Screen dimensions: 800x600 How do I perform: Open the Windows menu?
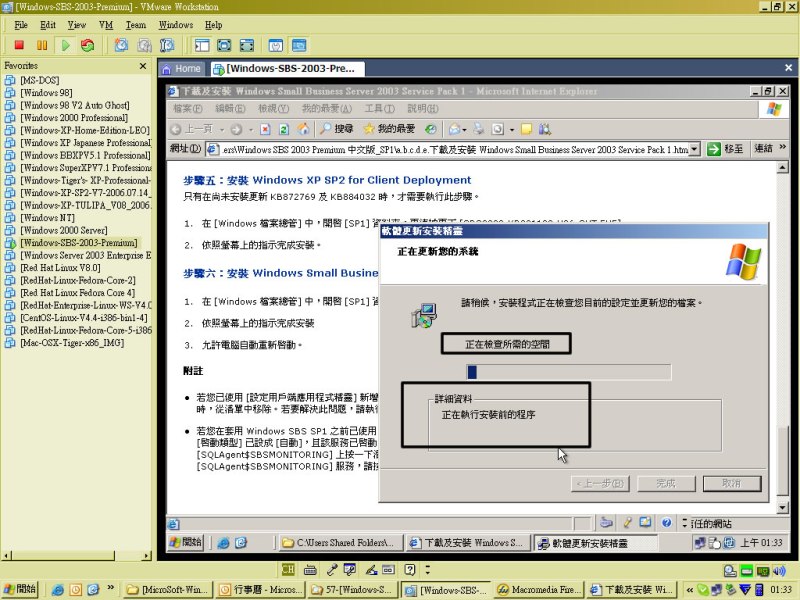pyautogui.click(x=176, y=25)
